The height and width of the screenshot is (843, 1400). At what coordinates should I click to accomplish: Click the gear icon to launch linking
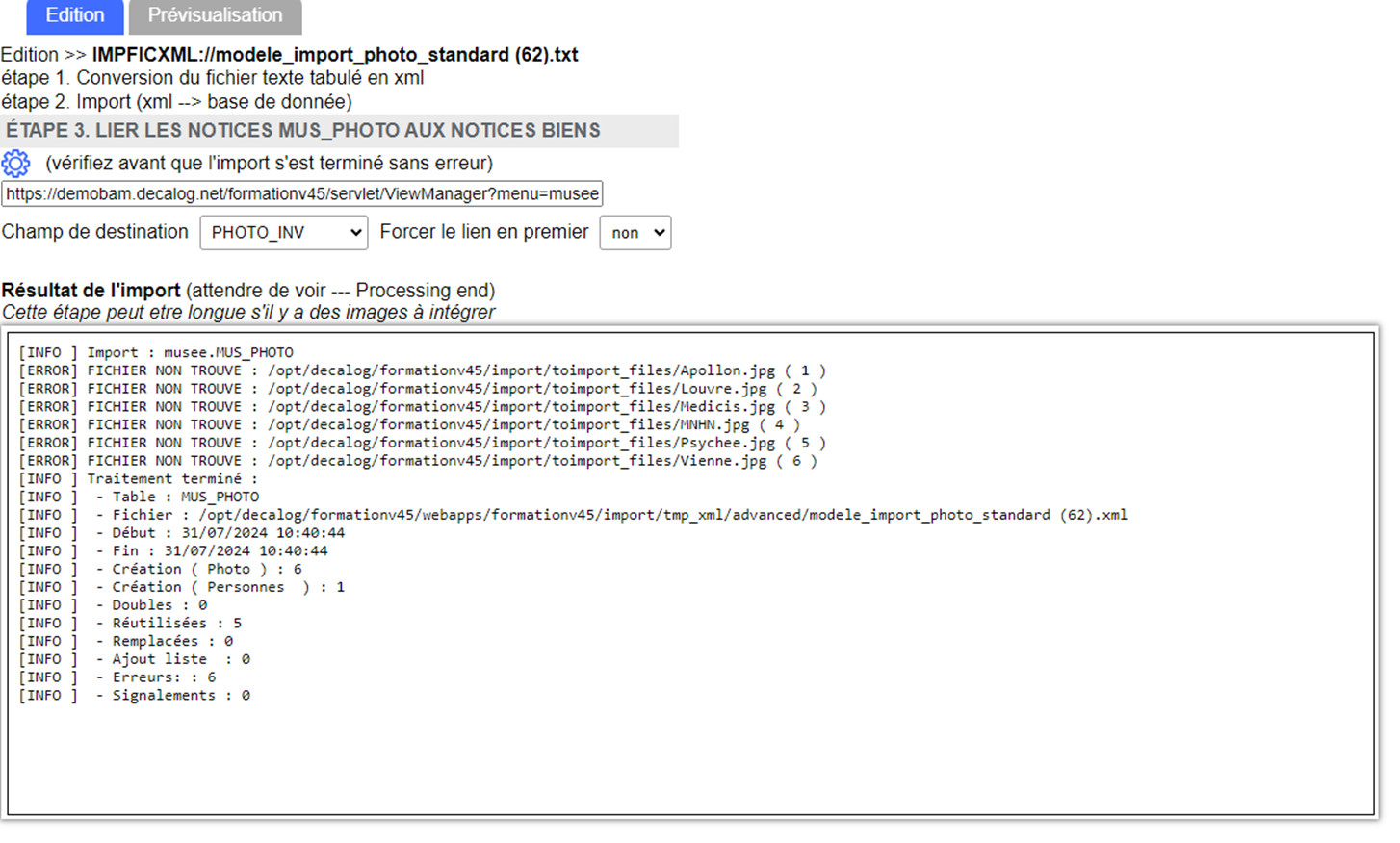(x=15, y=164)
